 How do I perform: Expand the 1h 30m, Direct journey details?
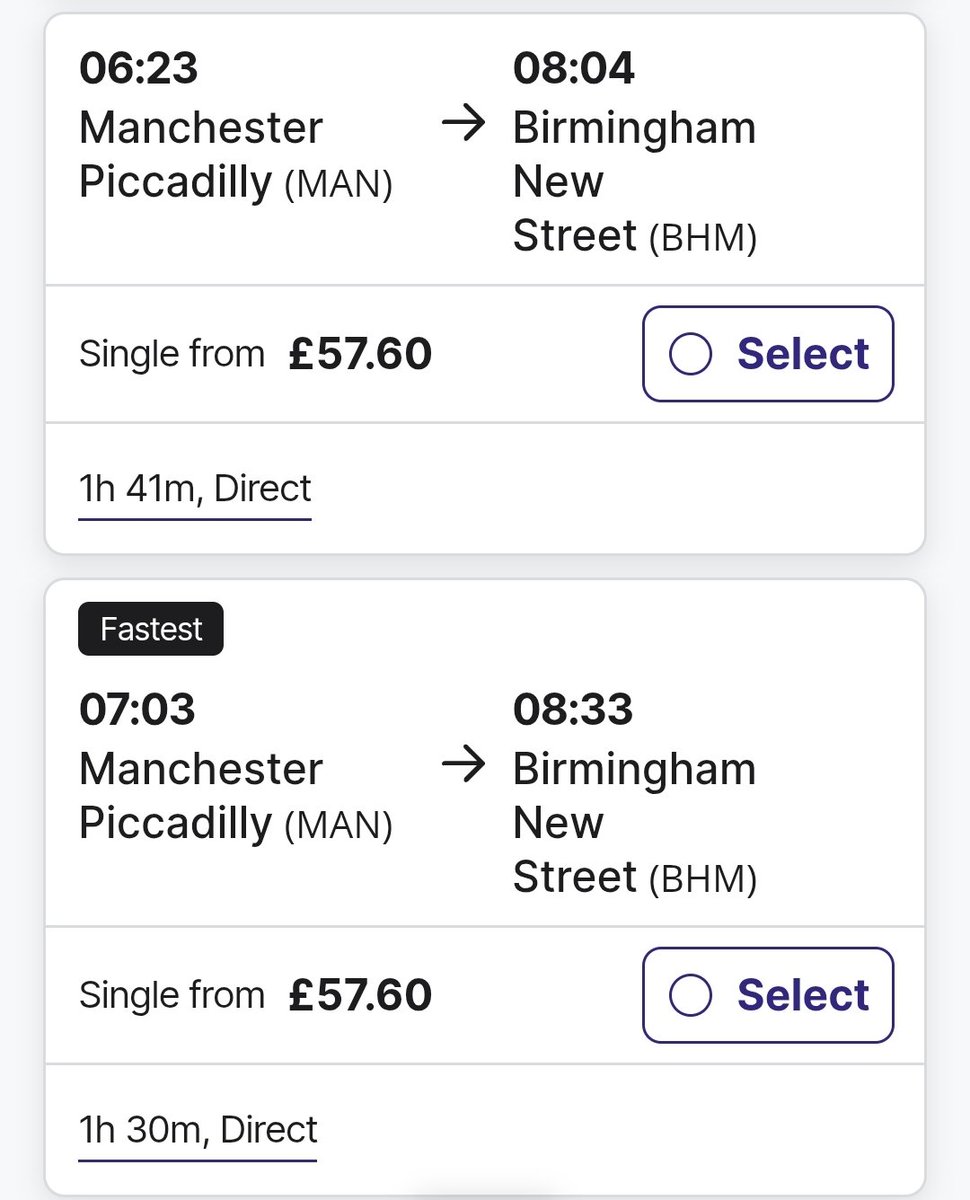[198, 1130]
